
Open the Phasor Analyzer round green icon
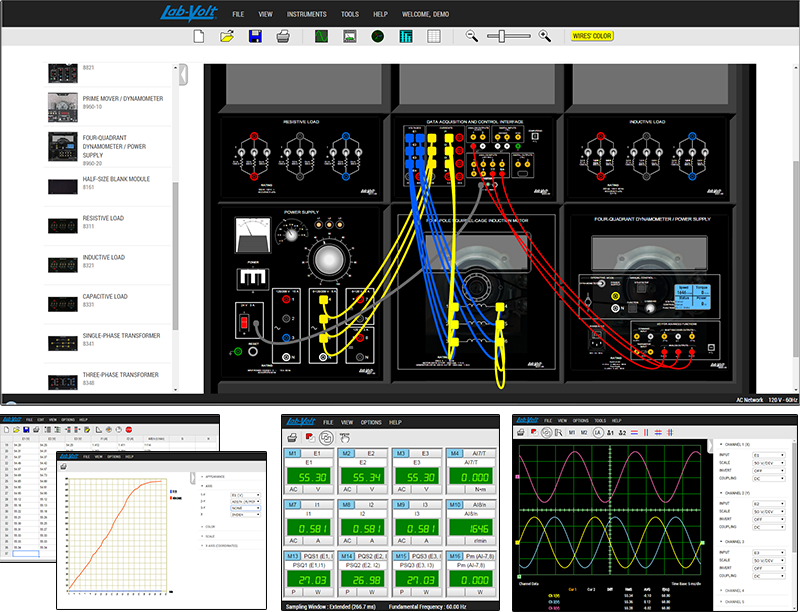[378, 36]
